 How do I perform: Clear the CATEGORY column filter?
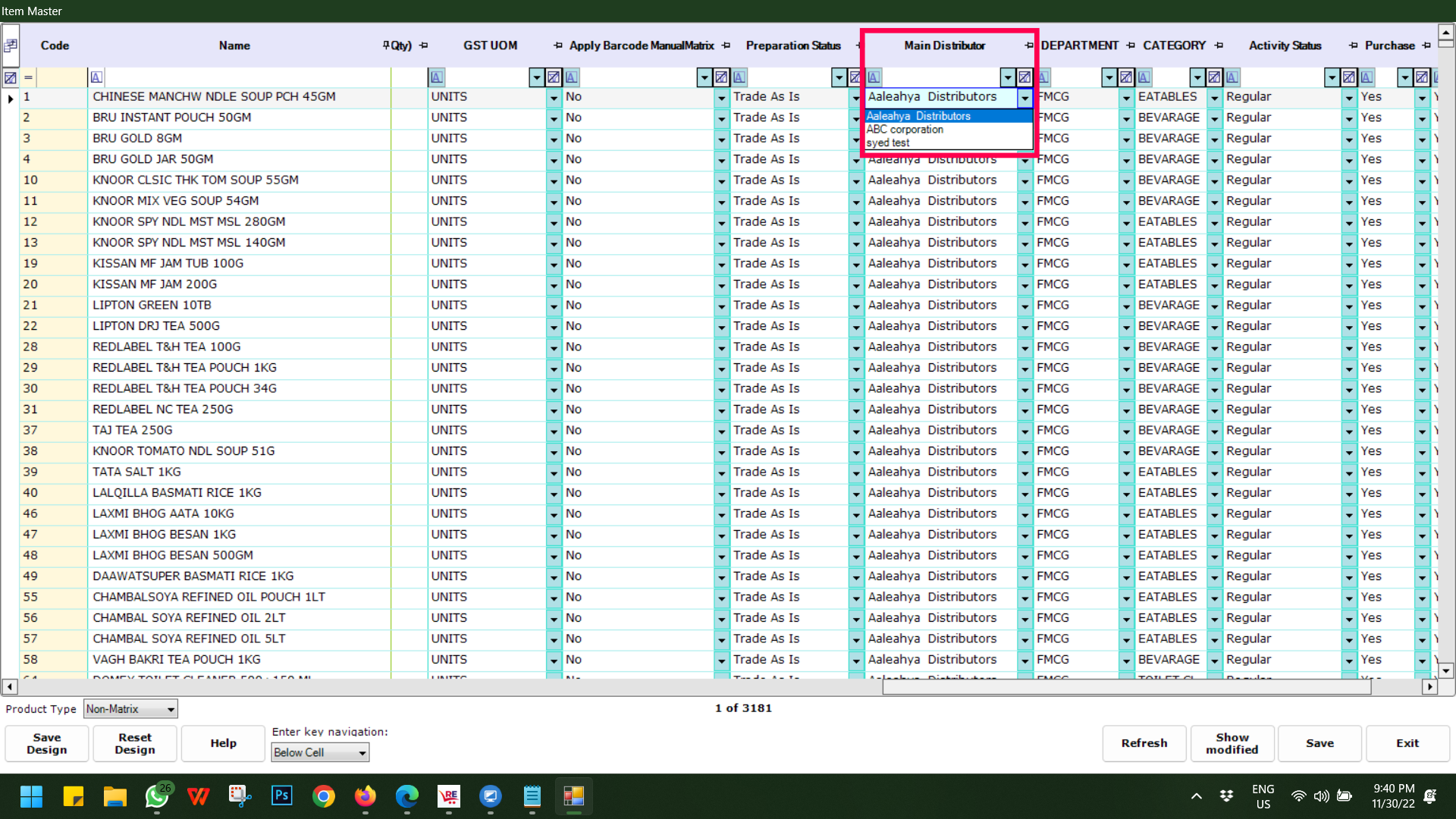pos(1214,77)
